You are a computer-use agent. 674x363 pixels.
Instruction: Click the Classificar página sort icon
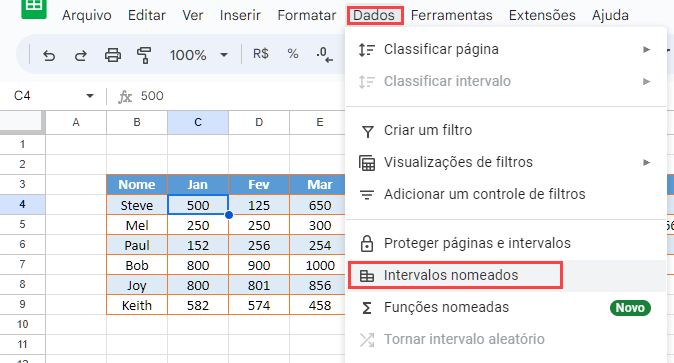coord(367,50)
